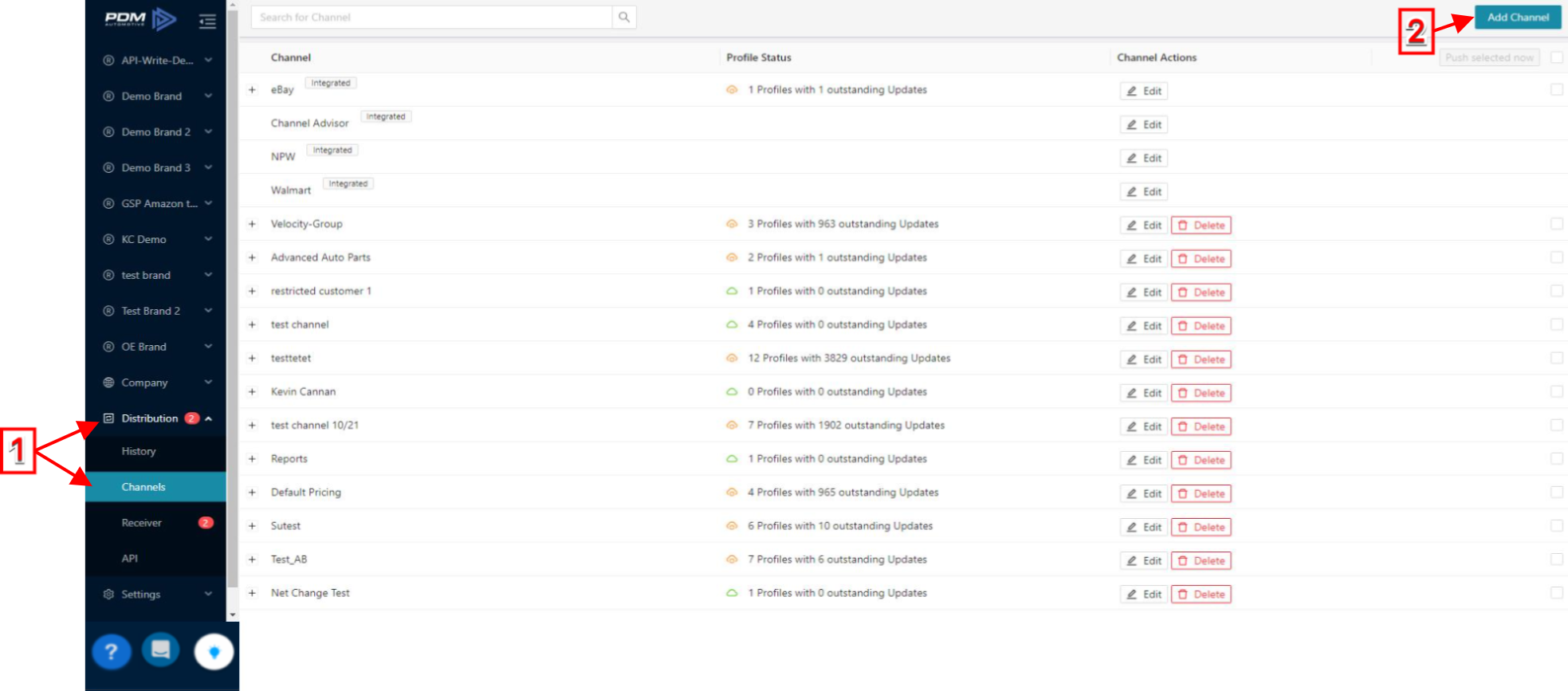Screen dimensions: 1568x691
Task: Edit the Channel Advisor channel
Action: pyautogui.click(x=1144, y=124)
